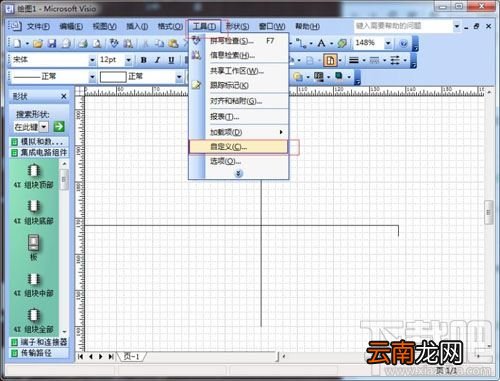Select the 4X 组块顶部 shape
Image resolution: width=500 pixels, height=381 pixels.
pyautogui.click(x=33, y=177)
